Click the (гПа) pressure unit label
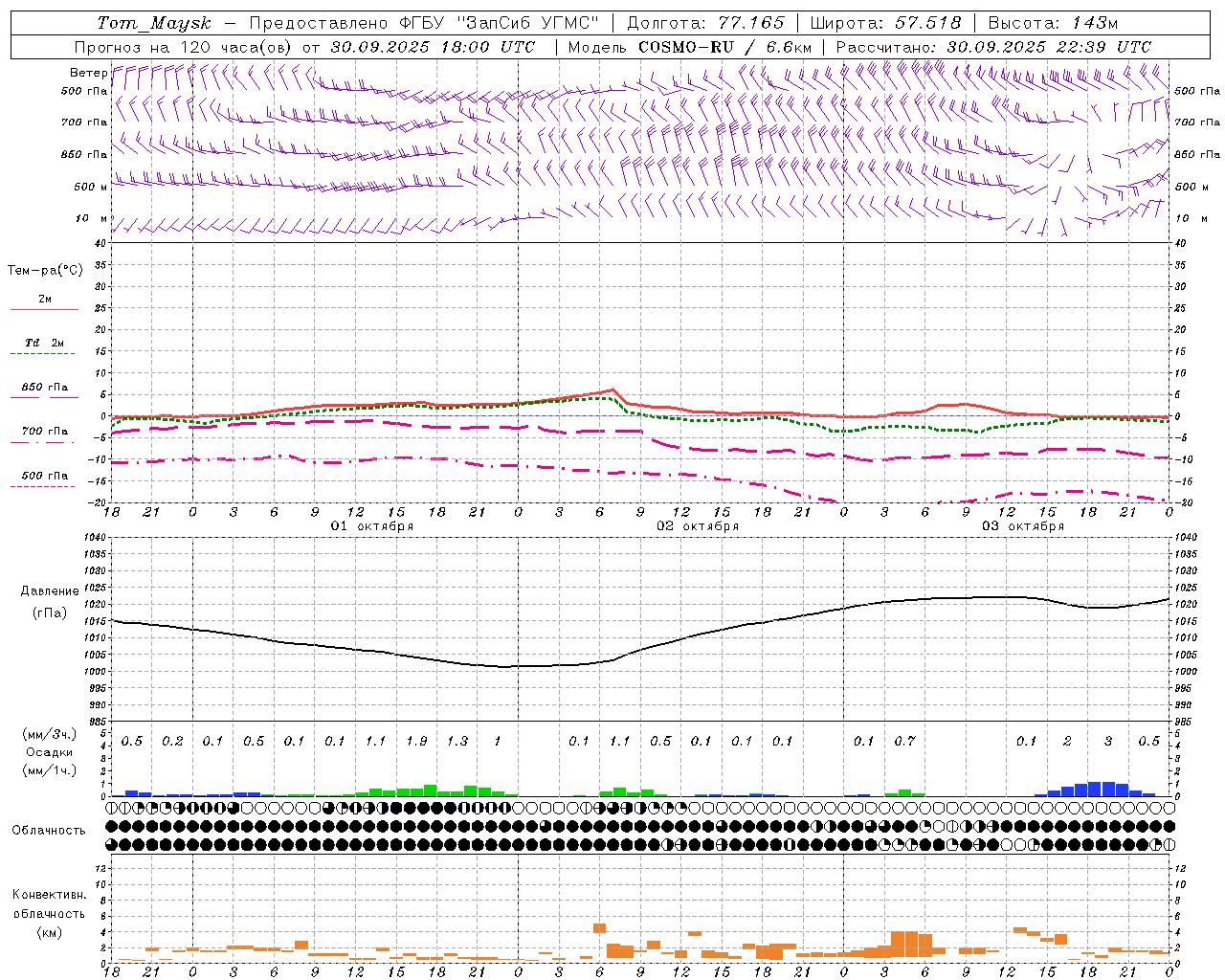The image size is (1225, 980). click(x=50, y=613)
